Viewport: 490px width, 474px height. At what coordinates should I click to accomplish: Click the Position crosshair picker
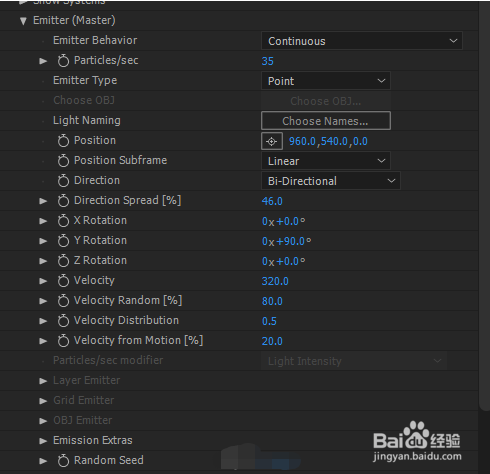click(272, 141)
